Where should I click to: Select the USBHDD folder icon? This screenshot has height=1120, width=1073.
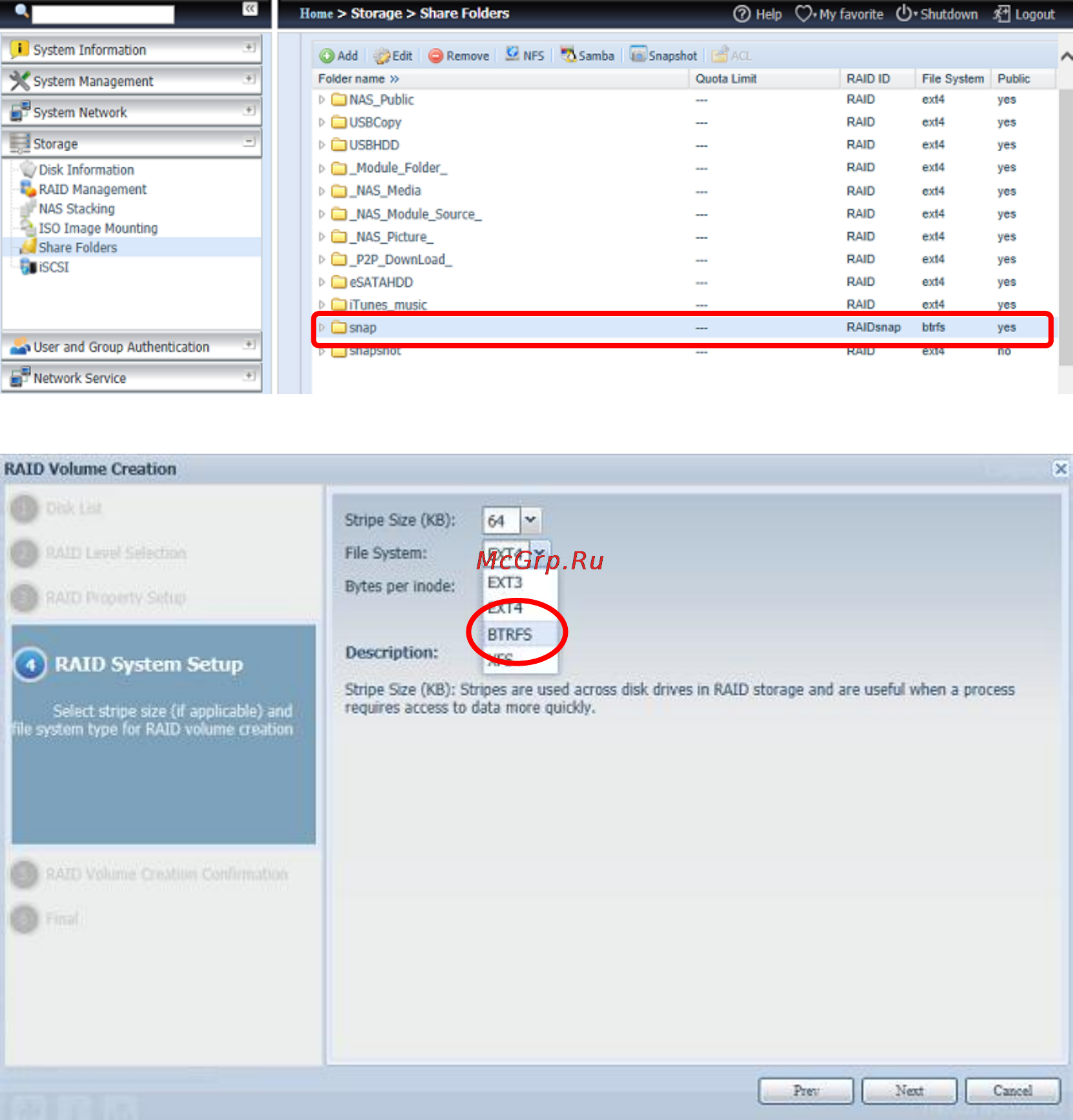point(339,144)
